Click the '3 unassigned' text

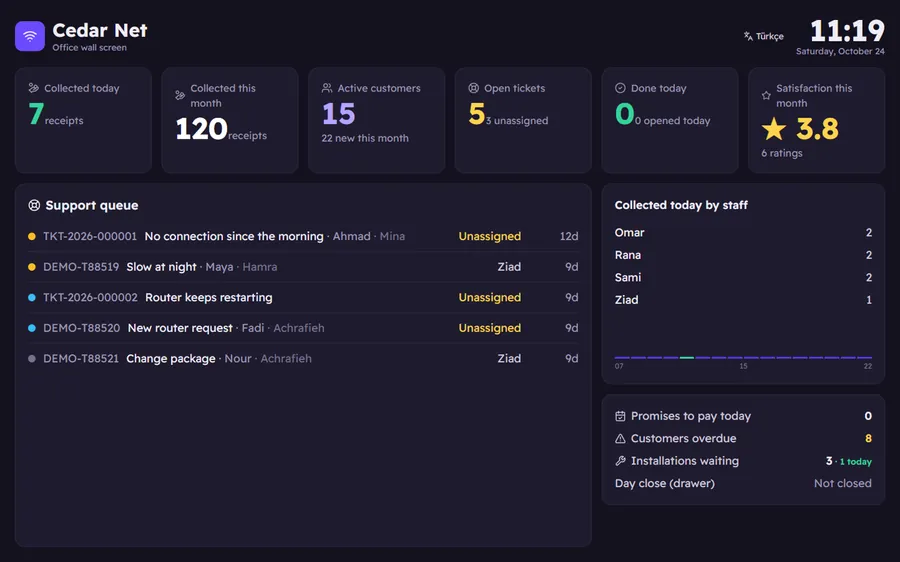tap(517, 121)
